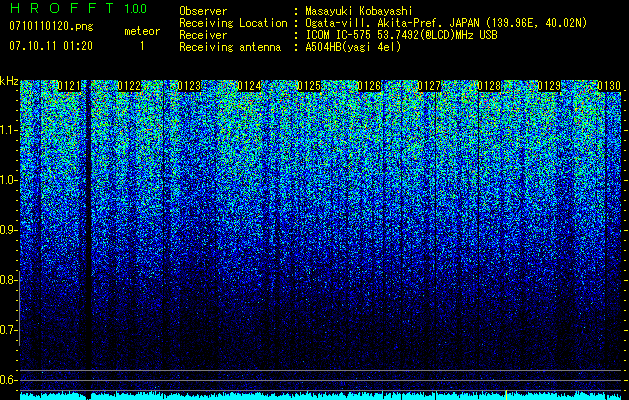Click the observer name Masayuki Kobayashi
The height and width of the screenshot is (400, 629).
(359, 11)
